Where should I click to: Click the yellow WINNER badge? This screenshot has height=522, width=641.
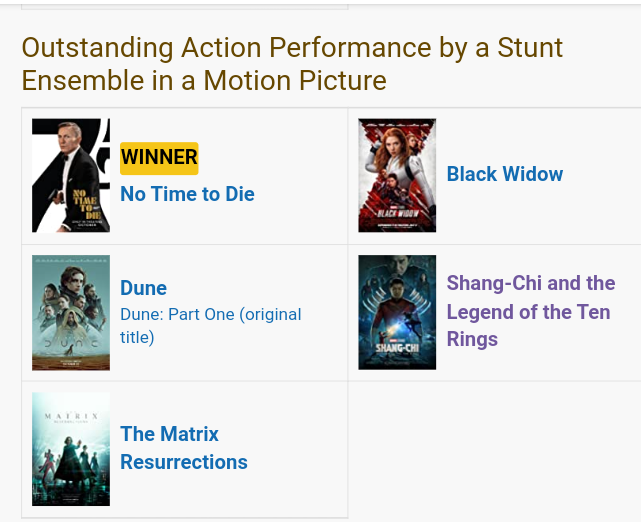point(159,157)
